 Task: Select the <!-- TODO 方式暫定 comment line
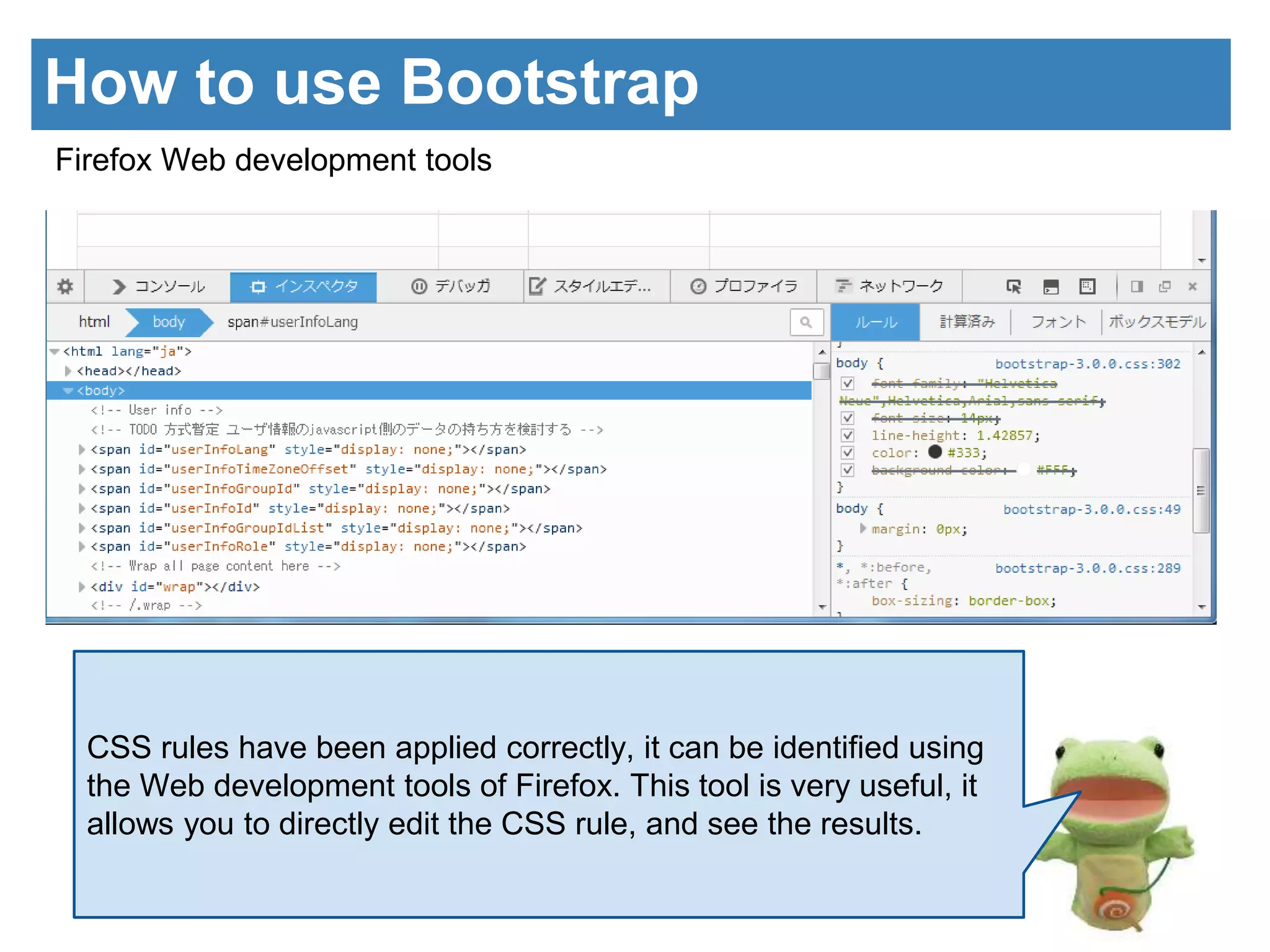pyautogui.click(x=347, y=430)
